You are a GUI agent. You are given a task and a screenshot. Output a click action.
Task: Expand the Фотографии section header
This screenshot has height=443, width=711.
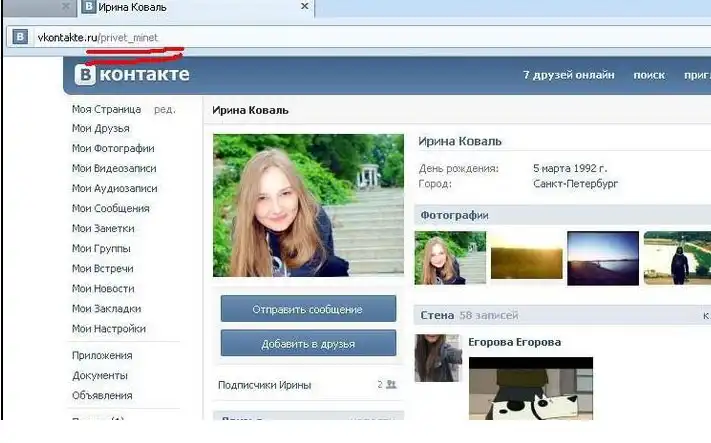pyautogui.click(x=454, y=215)
